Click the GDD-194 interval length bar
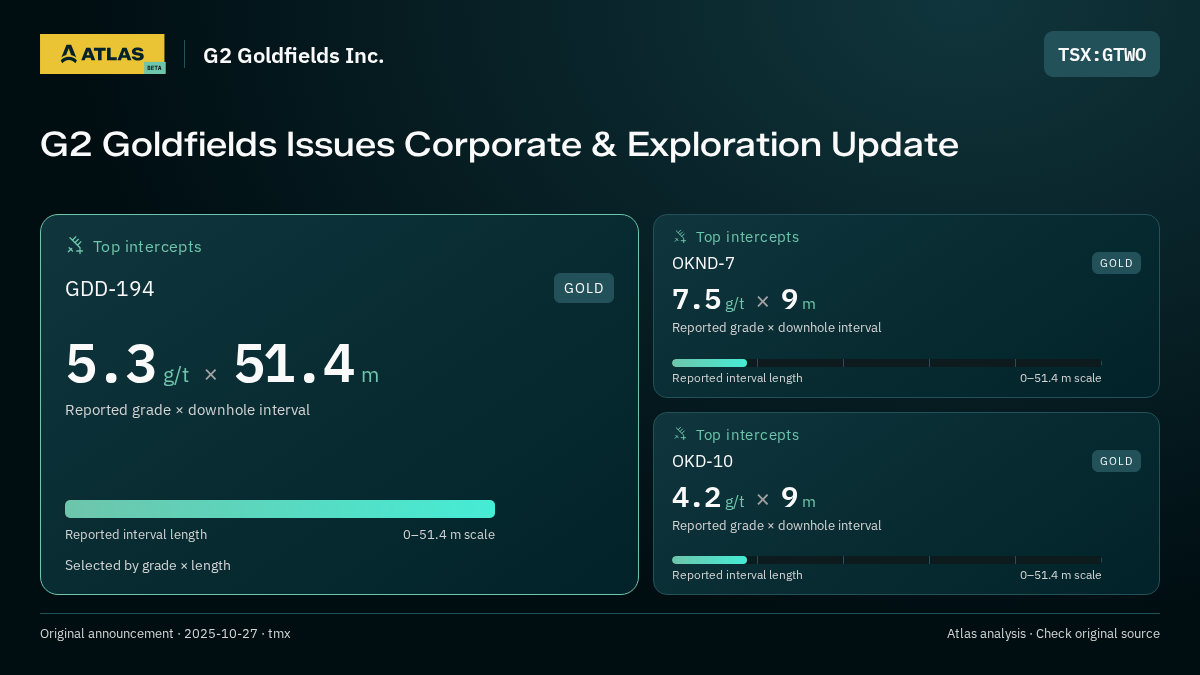Image resolution: width=1200 pixels, height=675 pixels. tap(280, 509)
